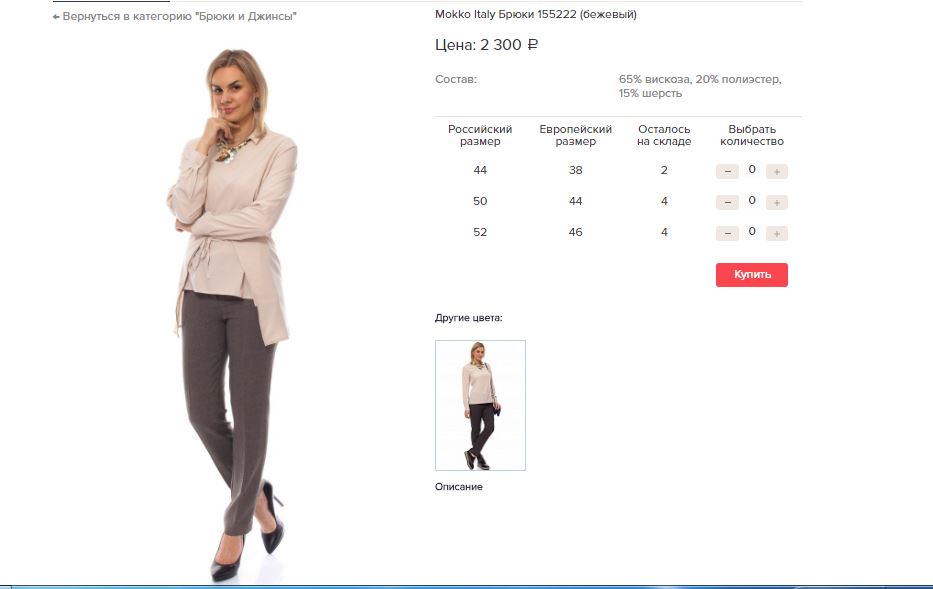Increase quantity for Russian size 44

pyautogui.click(x=777, y=171)
